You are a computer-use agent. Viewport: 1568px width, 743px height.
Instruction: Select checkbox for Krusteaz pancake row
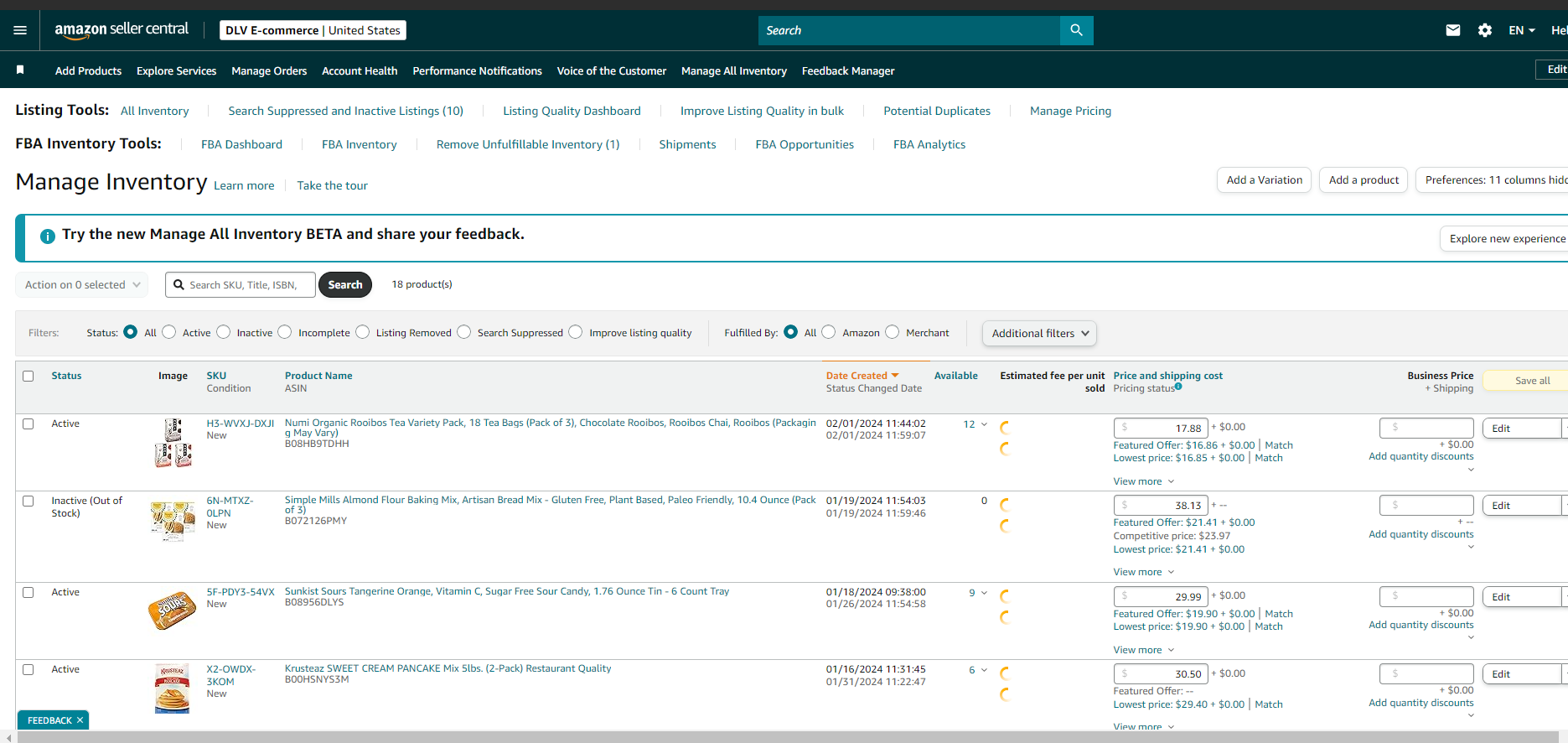pyautogui.click(x=28, y=670)
